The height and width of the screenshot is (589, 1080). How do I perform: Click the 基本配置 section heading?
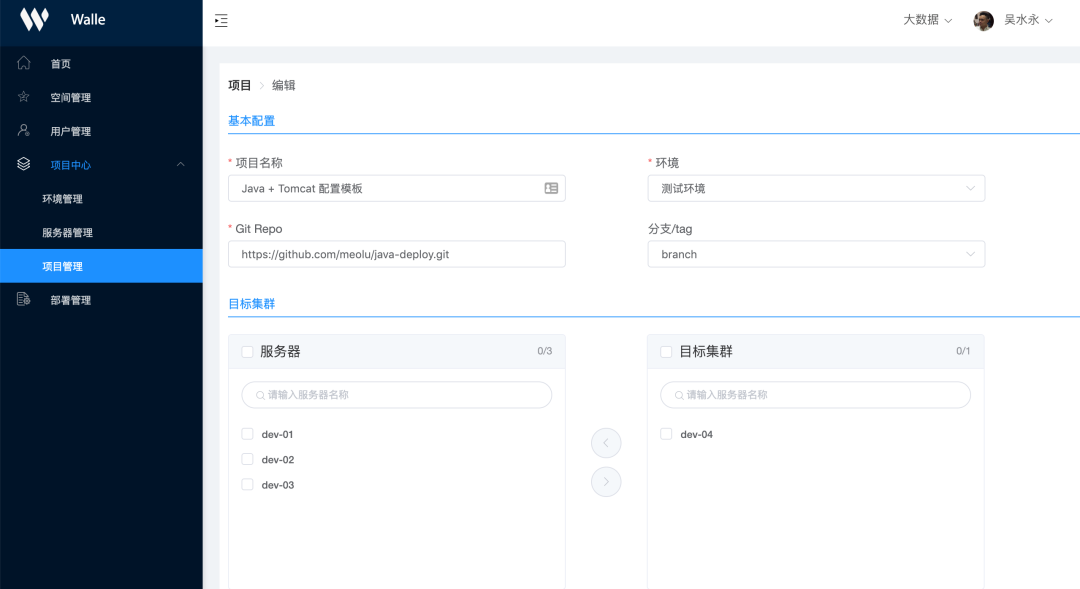click(x=251, y=121)
